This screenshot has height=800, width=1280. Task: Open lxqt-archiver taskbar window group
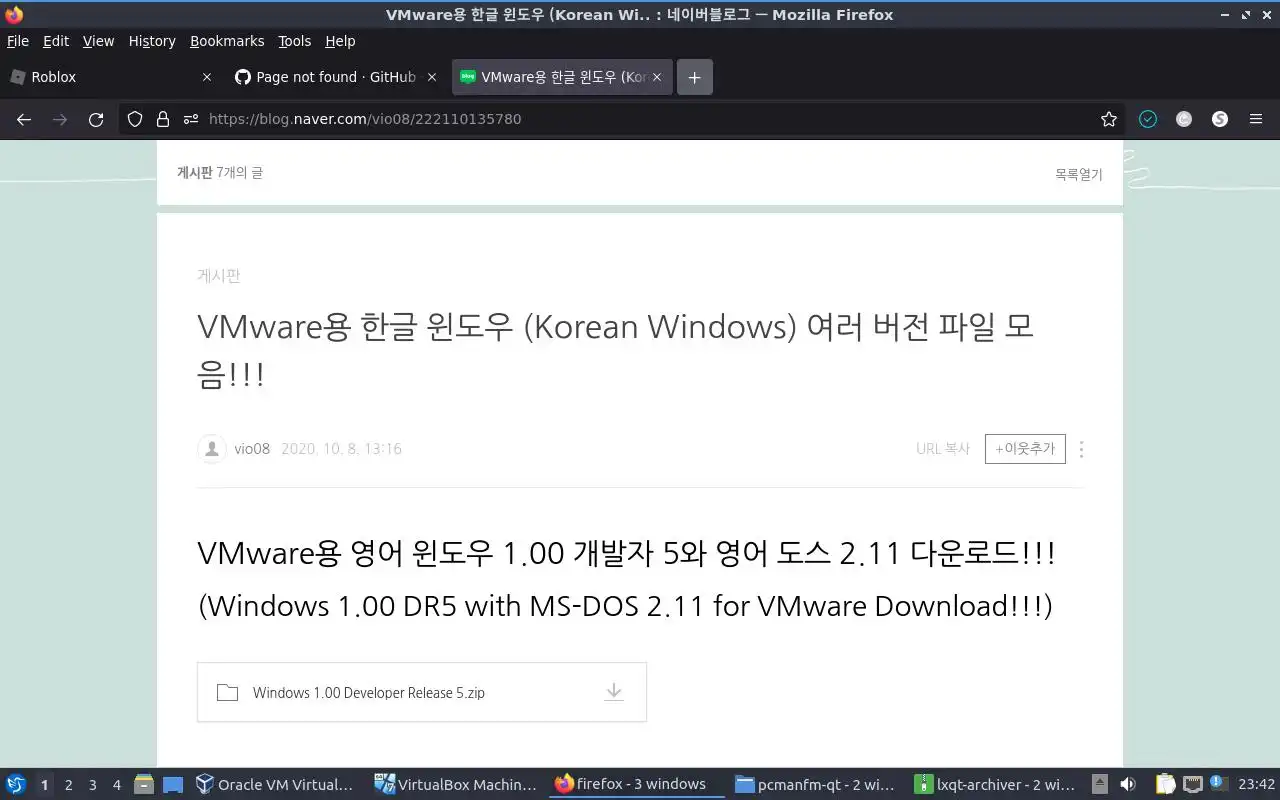pyautogui.click(x=997, y=785)
